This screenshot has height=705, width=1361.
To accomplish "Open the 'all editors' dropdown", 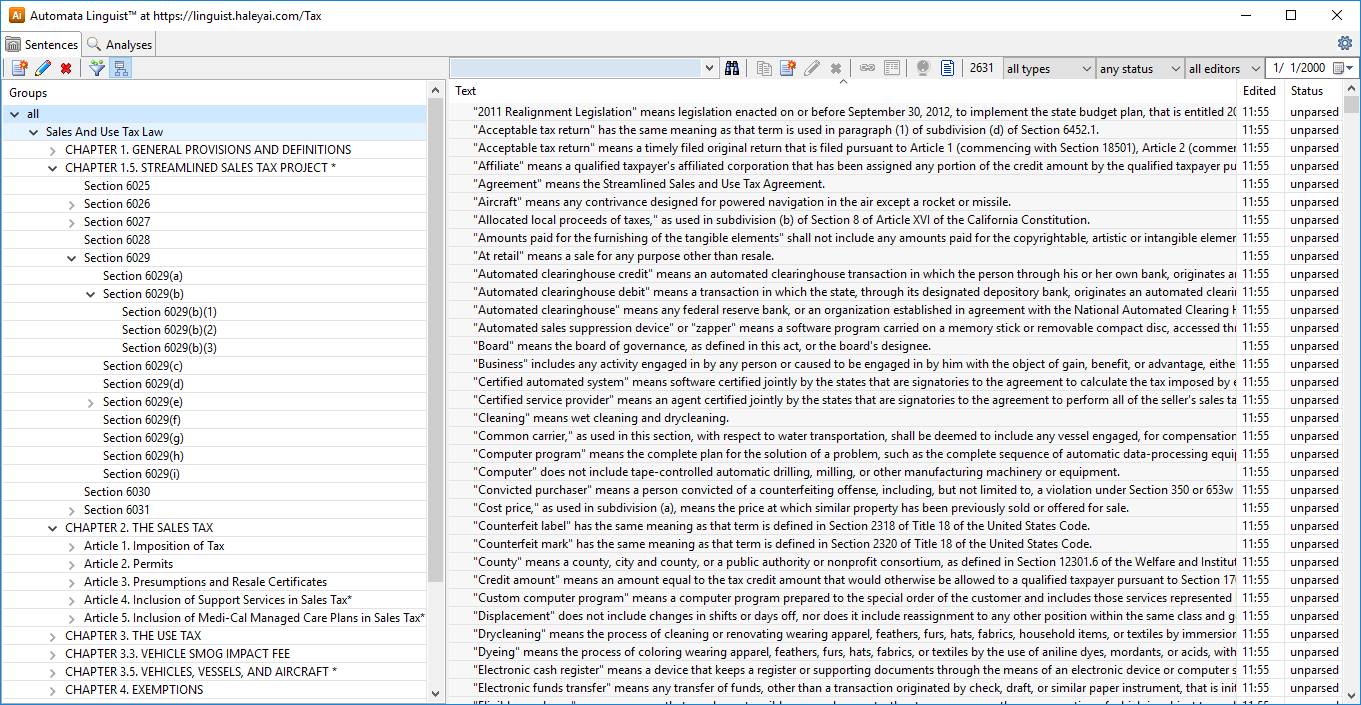I will 1223,68.
